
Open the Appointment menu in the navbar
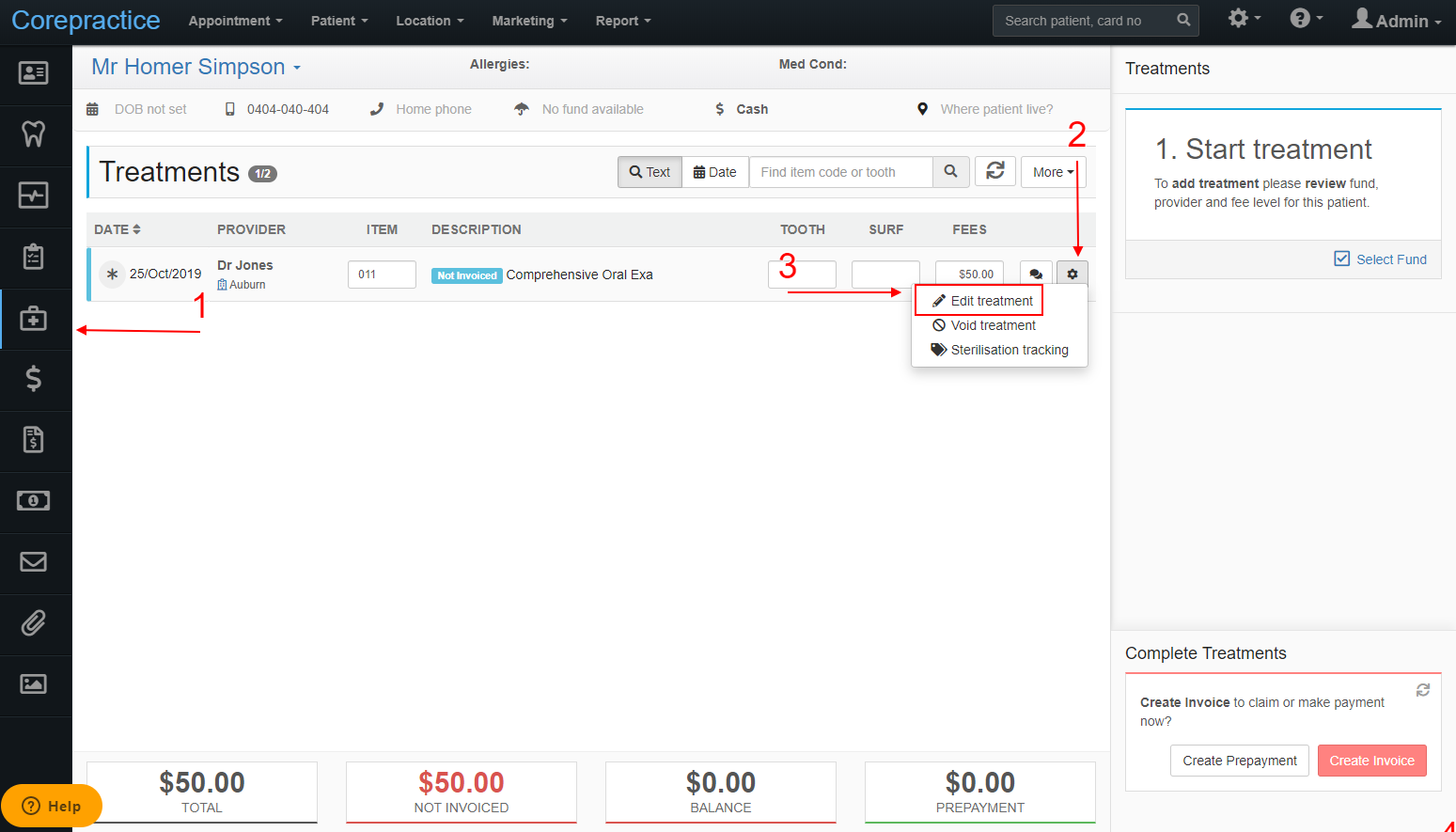tap(236, 21)
